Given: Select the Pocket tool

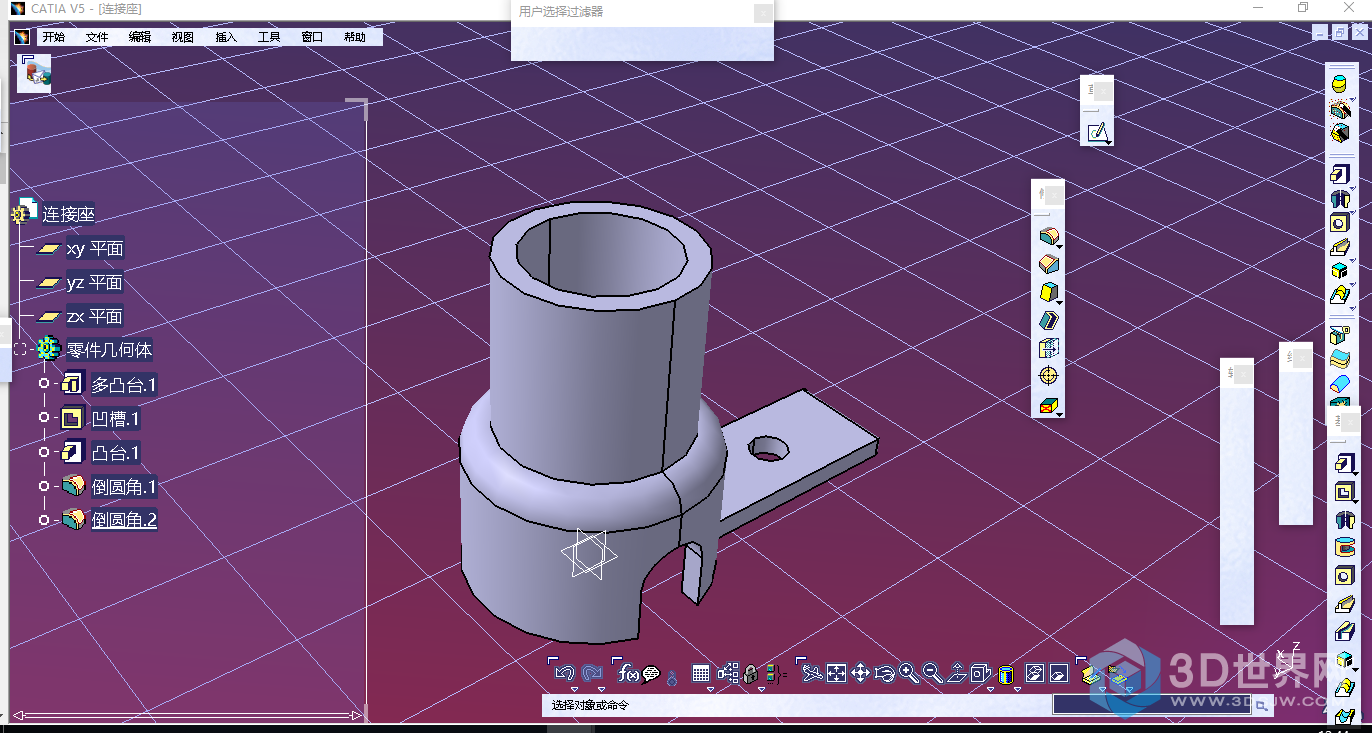Looking at the screenshot, I should pos(1345,491).
